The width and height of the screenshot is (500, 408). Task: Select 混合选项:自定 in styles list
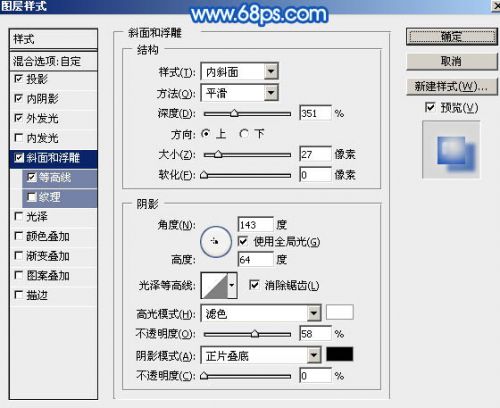(53, 61)
